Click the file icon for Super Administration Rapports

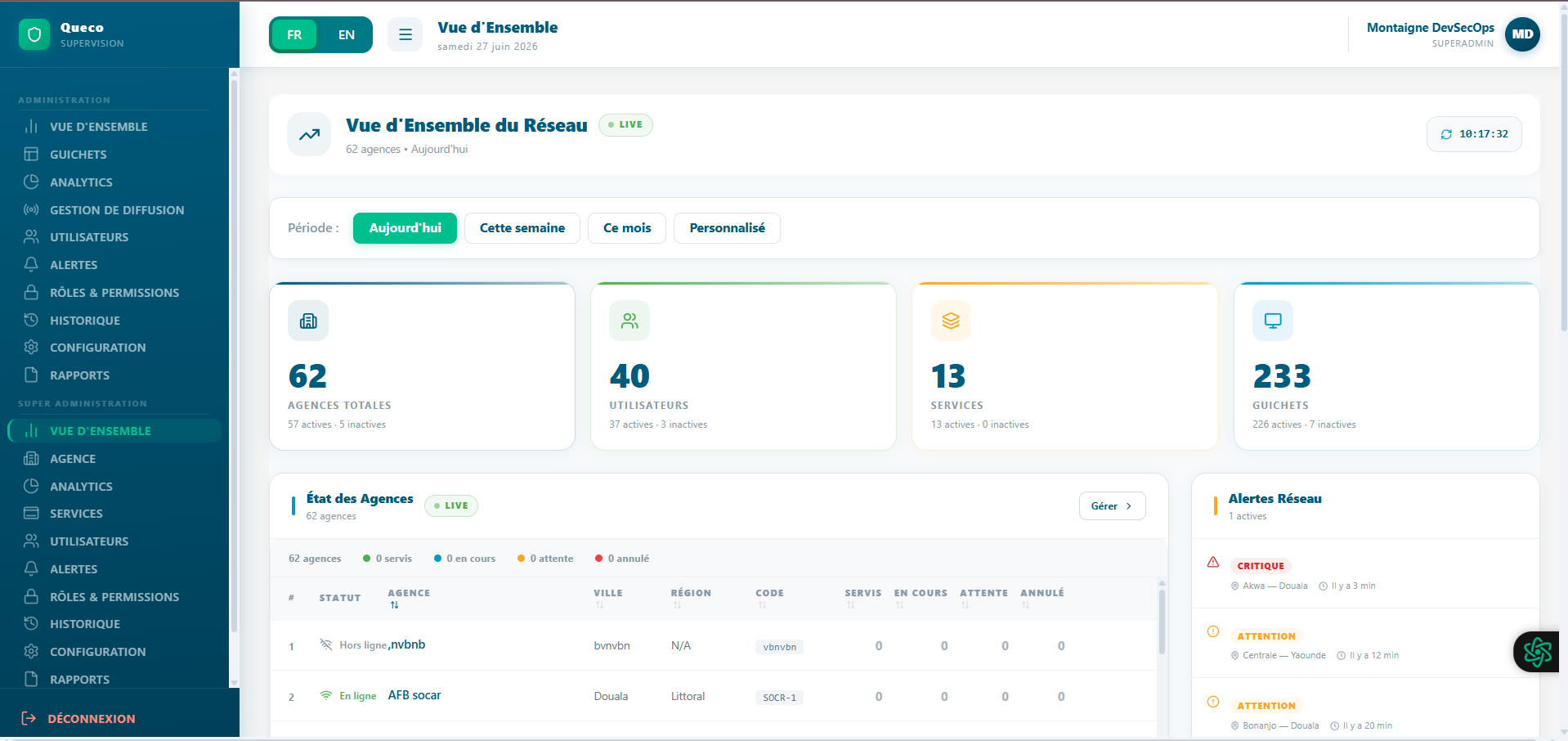[31, 679]
